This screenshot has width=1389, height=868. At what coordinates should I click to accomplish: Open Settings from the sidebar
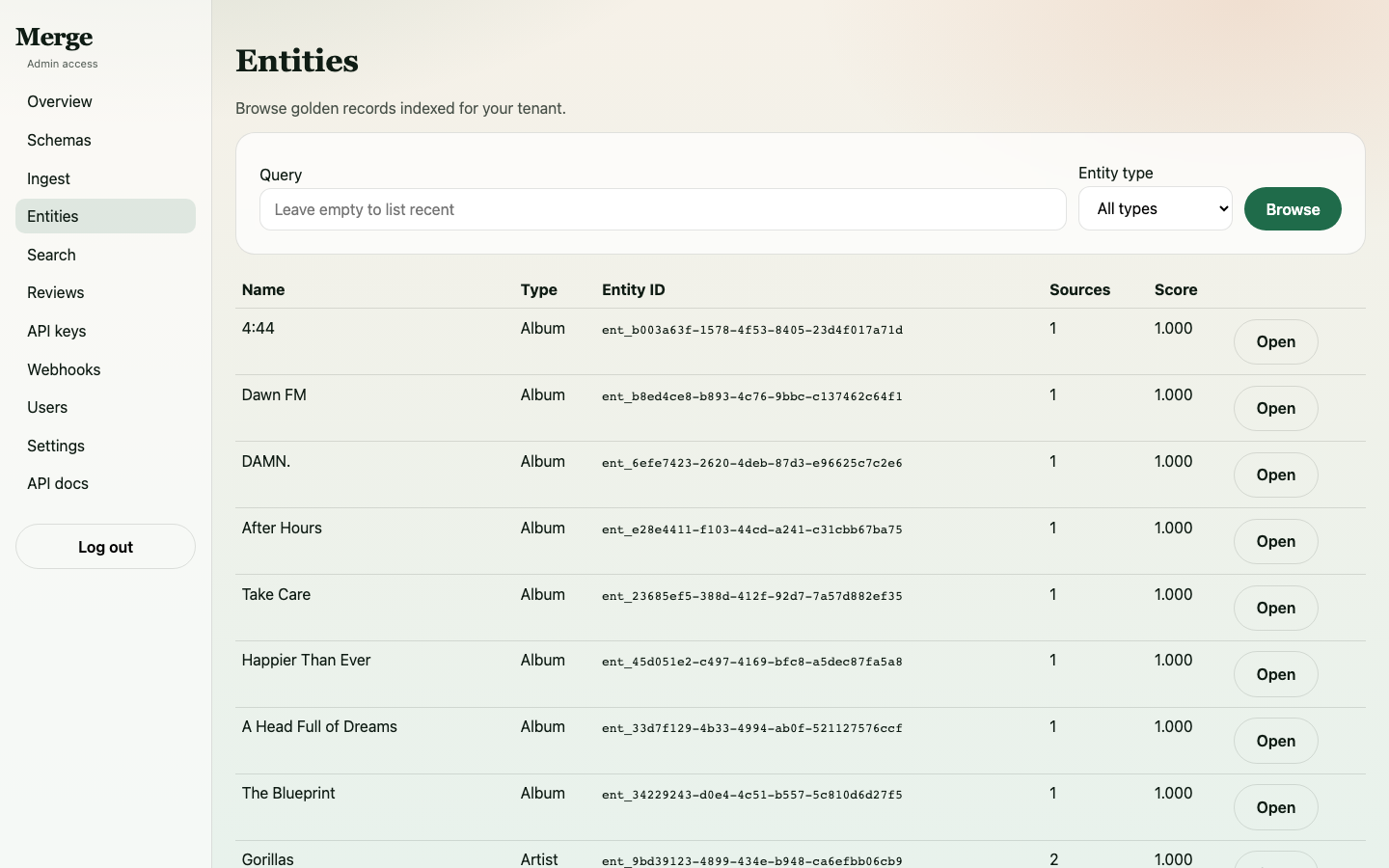coord(105,446)
